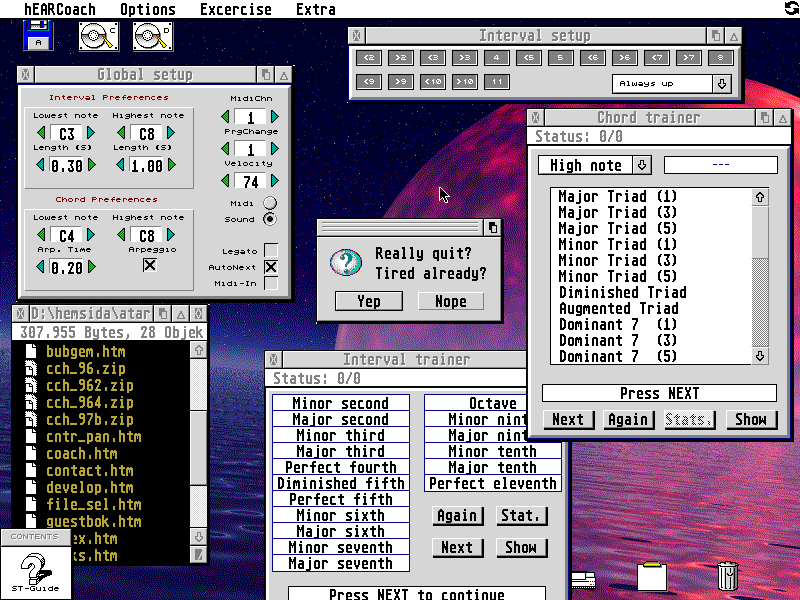Open the Options menu
The image size is (800, 600).
pos(148,9)
